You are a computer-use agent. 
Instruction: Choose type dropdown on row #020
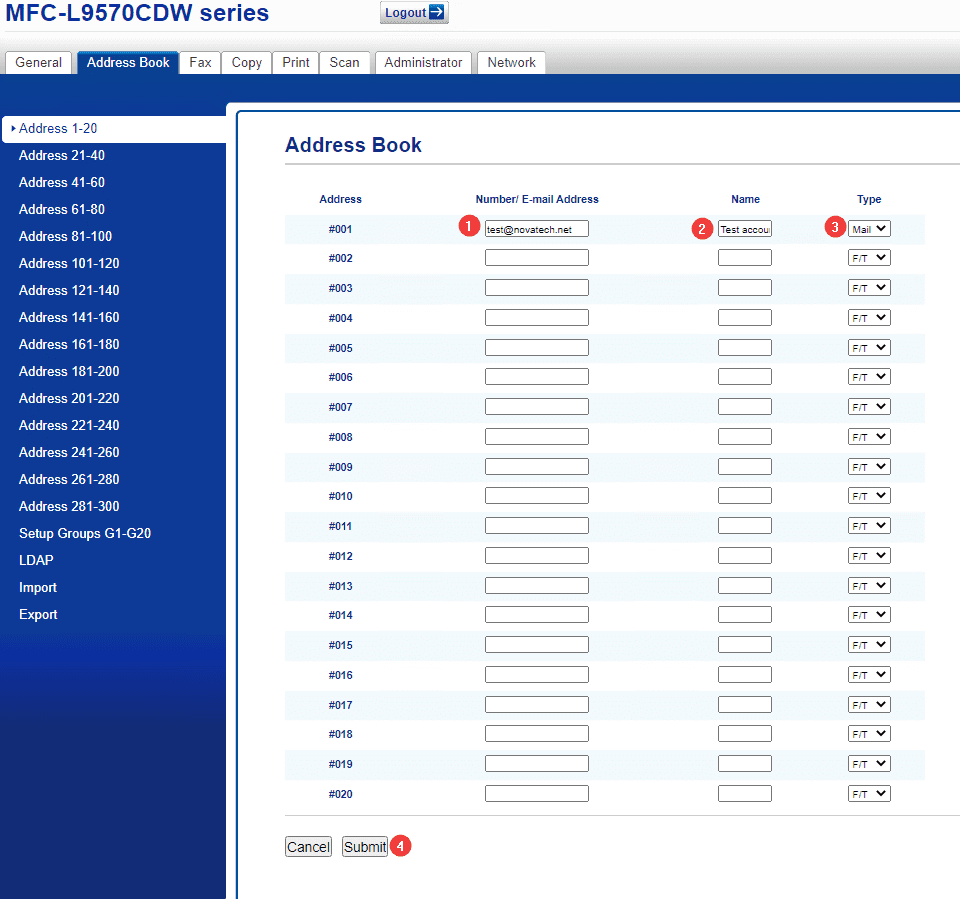869,794
